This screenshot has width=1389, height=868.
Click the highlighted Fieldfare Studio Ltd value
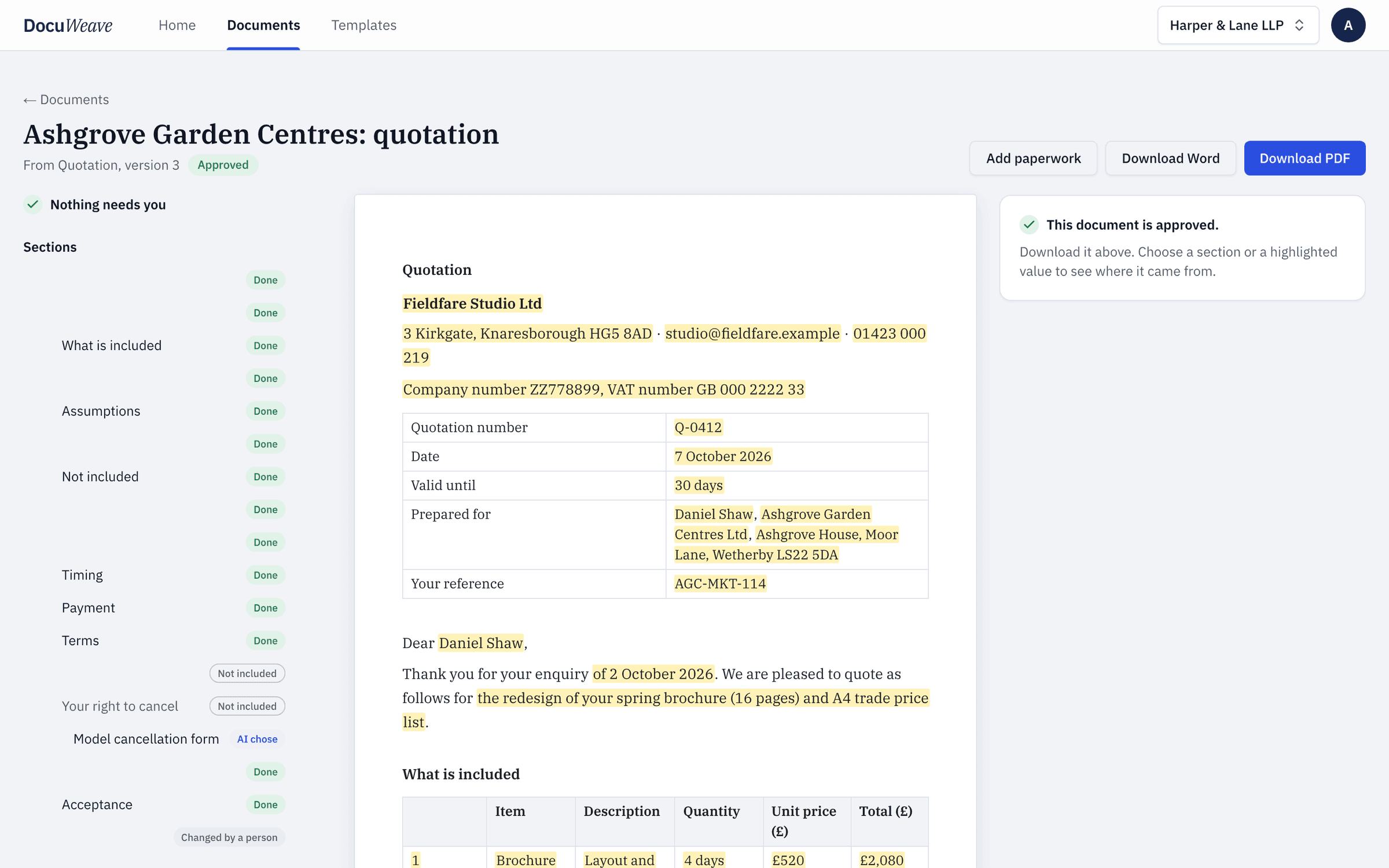[x=472, y=303]
